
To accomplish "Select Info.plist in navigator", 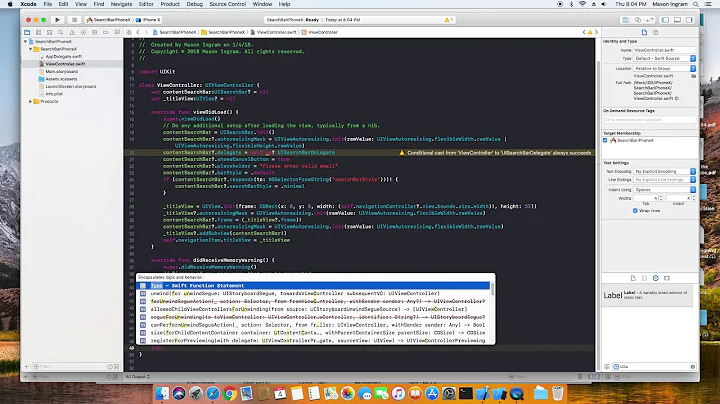I will [x=54, y=94].
